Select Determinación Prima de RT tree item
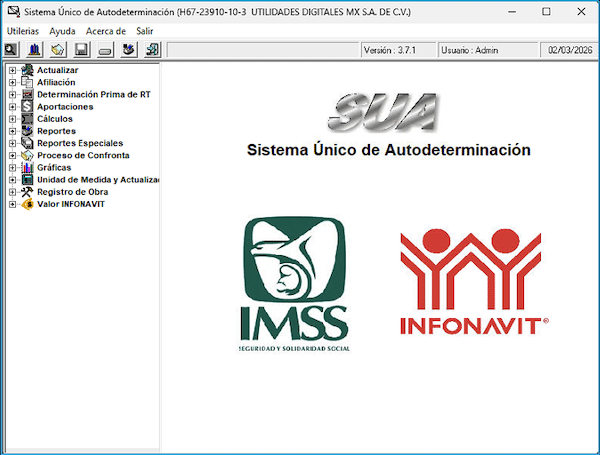This screenshot has width=600, height=455. [x=93, y=94]
